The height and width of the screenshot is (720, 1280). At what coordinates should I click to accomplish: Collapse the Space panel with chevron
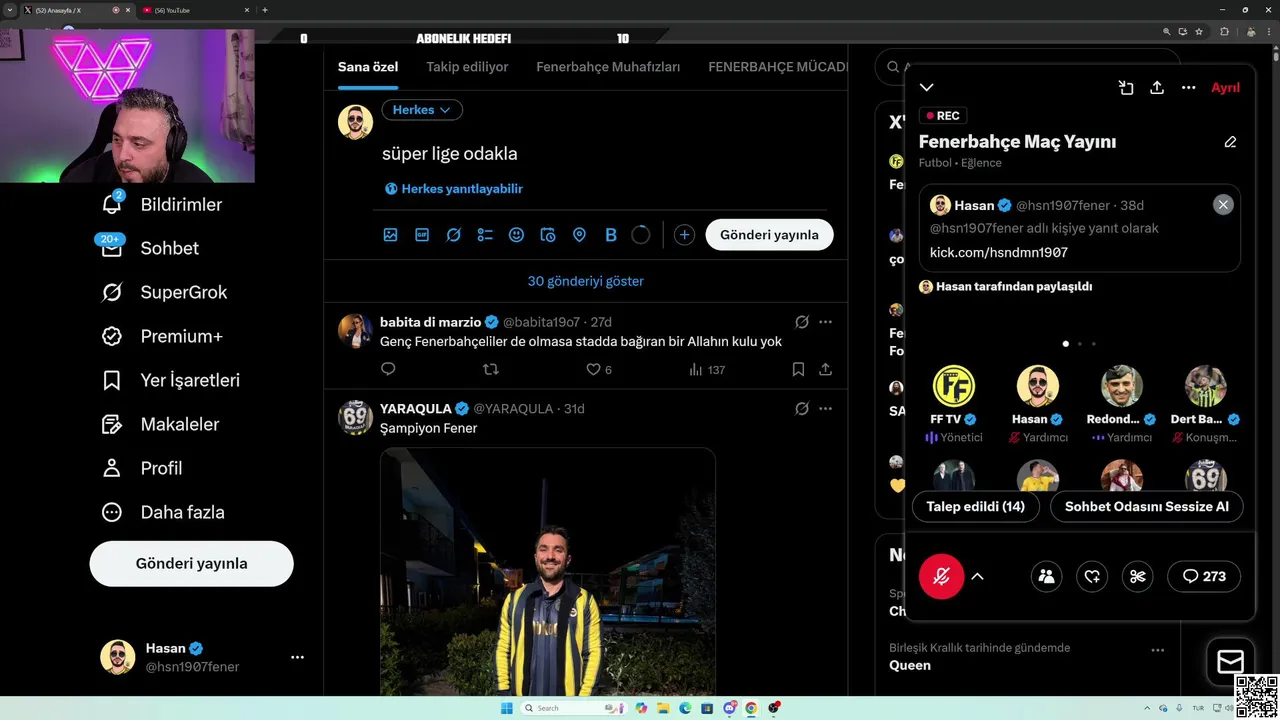pos(927,88)
